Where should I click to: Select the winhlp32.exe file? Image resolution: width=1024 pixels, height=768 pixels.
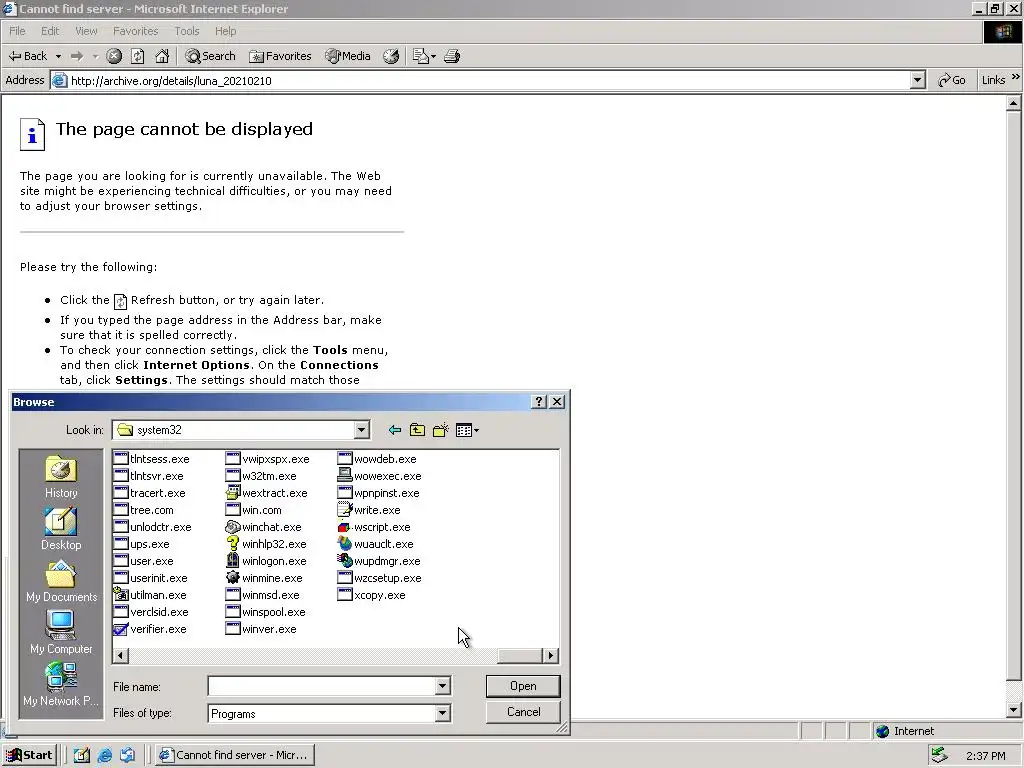coord(266,544)
